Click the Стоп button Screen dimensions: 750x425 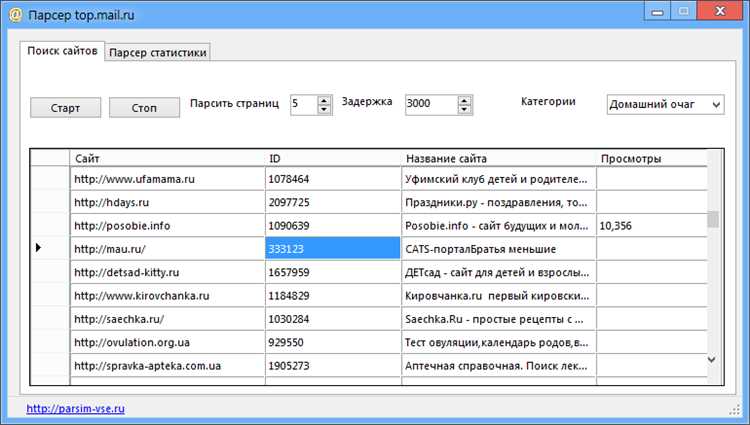[144, 108]
